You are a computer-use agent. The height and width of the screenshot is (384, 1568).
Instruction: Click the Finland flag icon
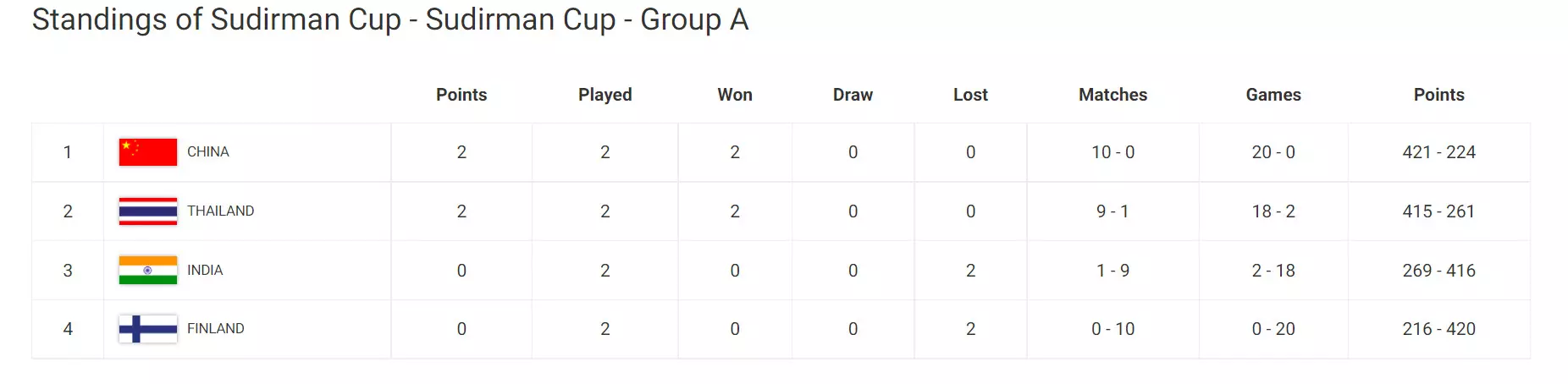(147, 329)
